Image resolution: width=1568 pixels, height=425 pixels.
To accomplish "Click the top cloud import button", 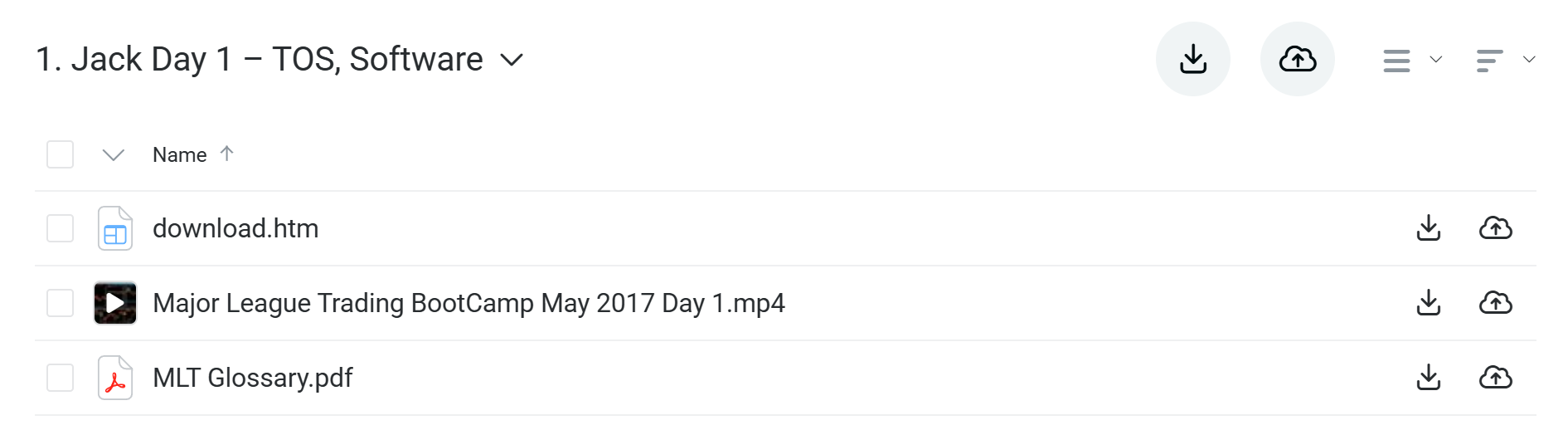I will point(1297,59).
